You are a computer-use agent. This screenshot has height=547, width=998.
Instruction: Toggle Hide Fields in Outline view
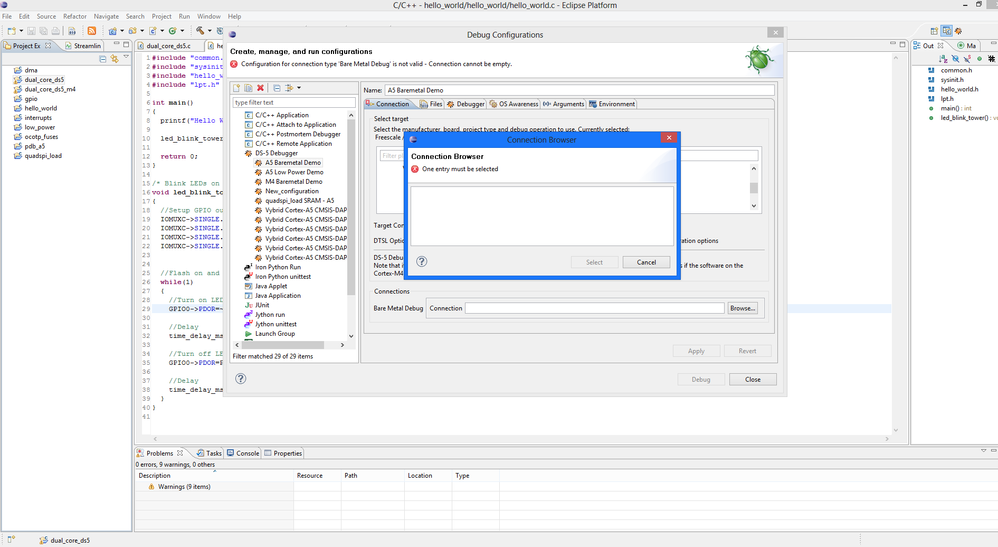(955, 59)
